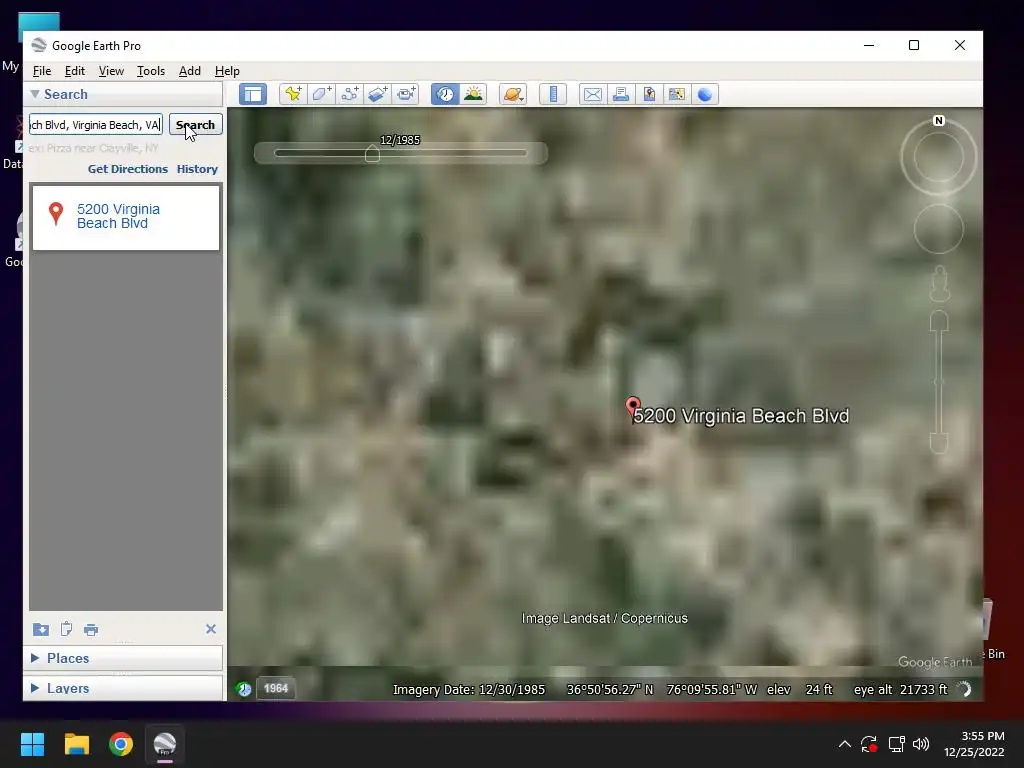Click the Search button
Screen dimensions: 1024x768
(x=195, y=125)
